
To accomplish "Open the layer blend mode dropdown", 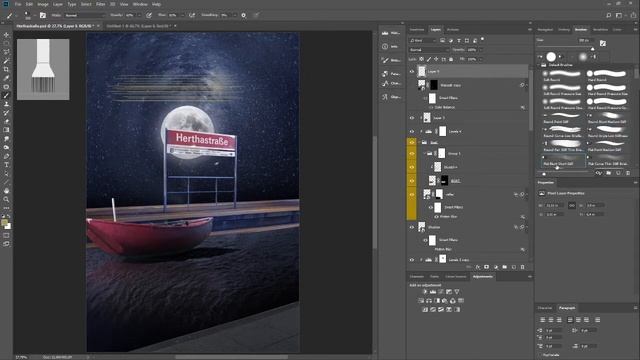I will pyautogui.click(x=429, y=50).
